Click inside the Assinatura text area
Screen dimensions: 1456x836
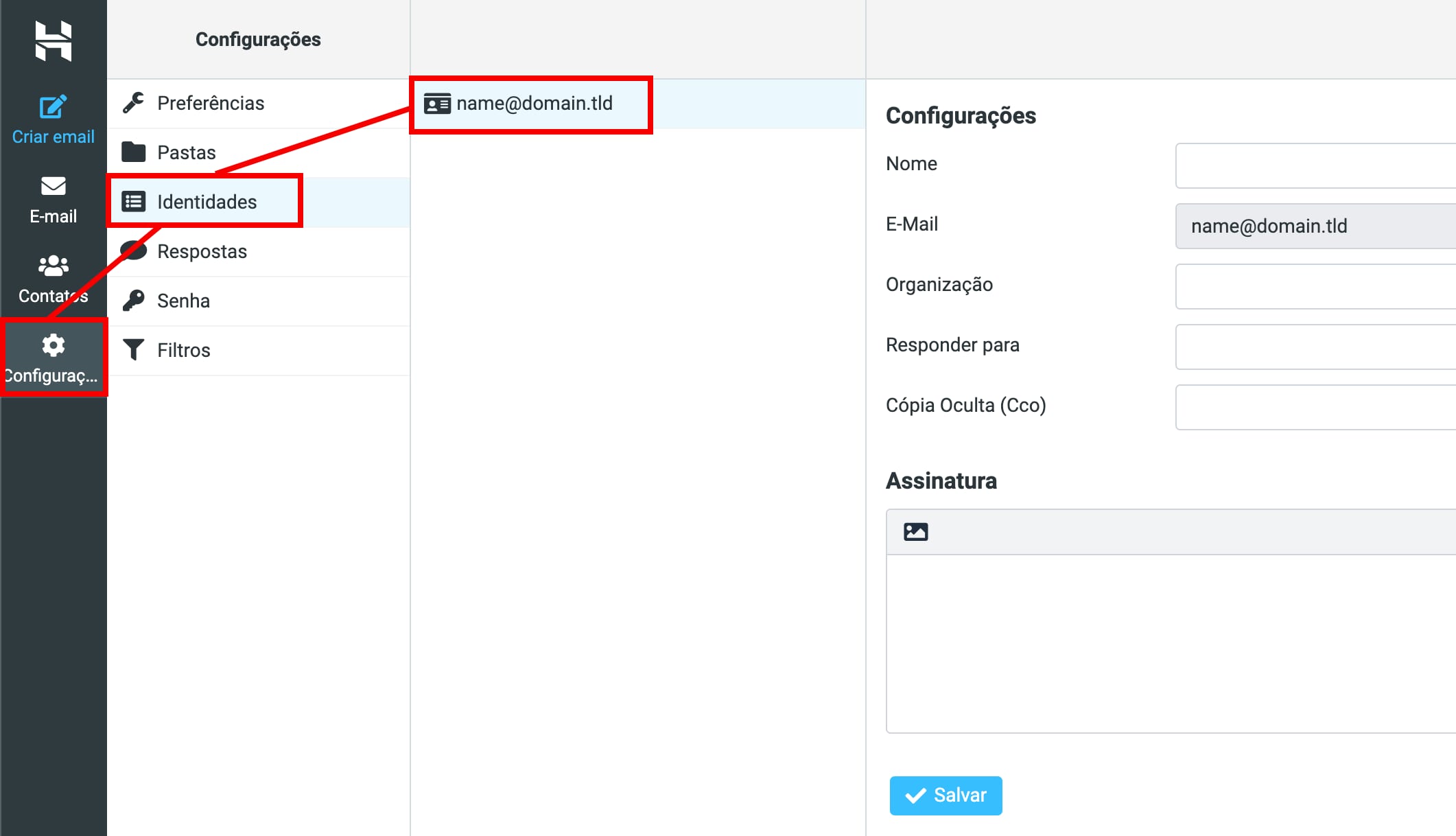pyautogui.click(x=1171, y=643)
